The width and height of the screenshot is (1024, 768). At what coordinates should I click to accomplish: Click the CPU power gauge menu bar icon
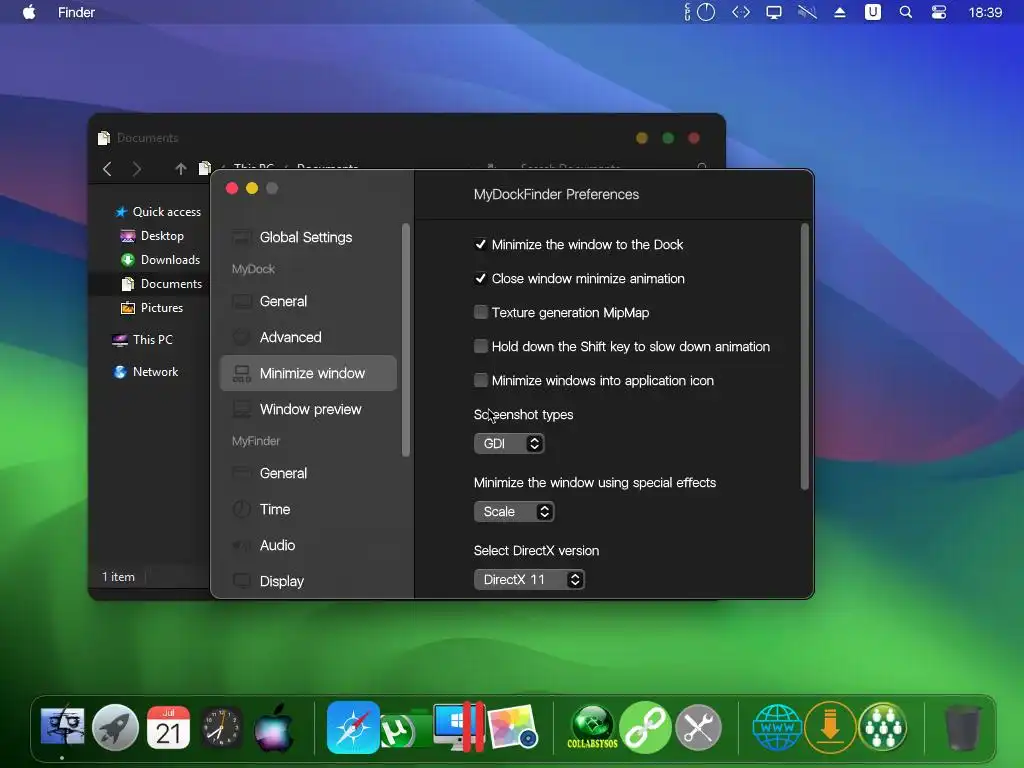point(700,12)
